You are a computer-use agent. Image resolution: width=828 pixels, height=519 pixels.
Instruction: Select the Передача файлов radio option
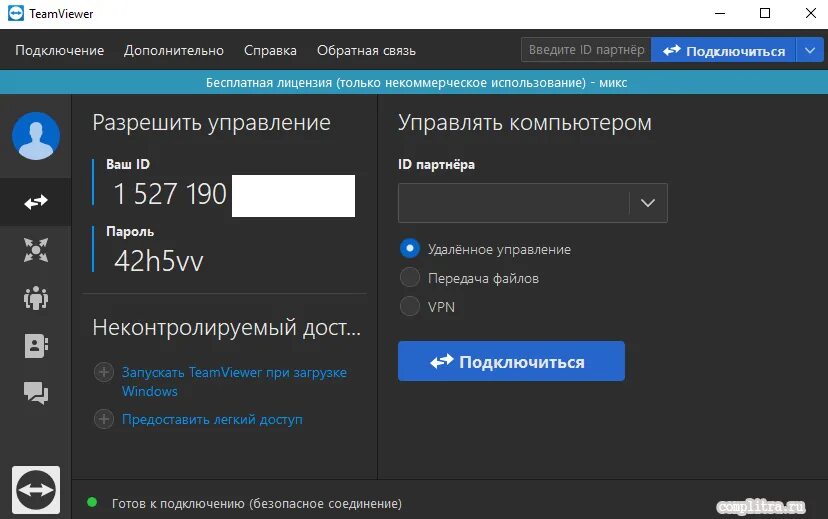[410, 277]
